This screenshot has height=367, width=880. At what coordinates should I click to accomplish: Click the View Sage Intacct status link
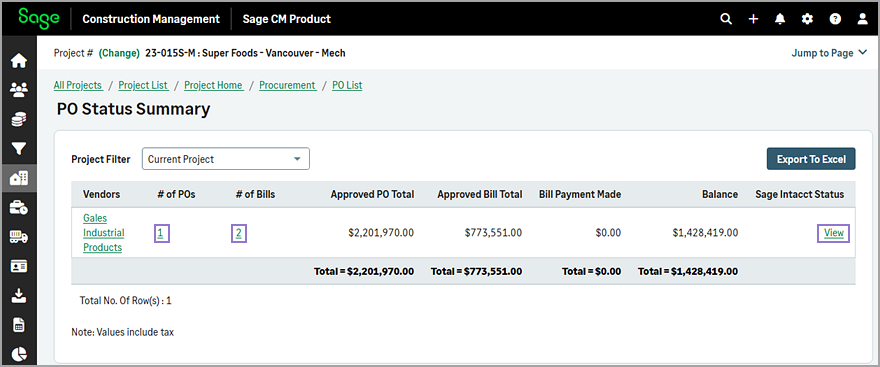click(833, 233)
